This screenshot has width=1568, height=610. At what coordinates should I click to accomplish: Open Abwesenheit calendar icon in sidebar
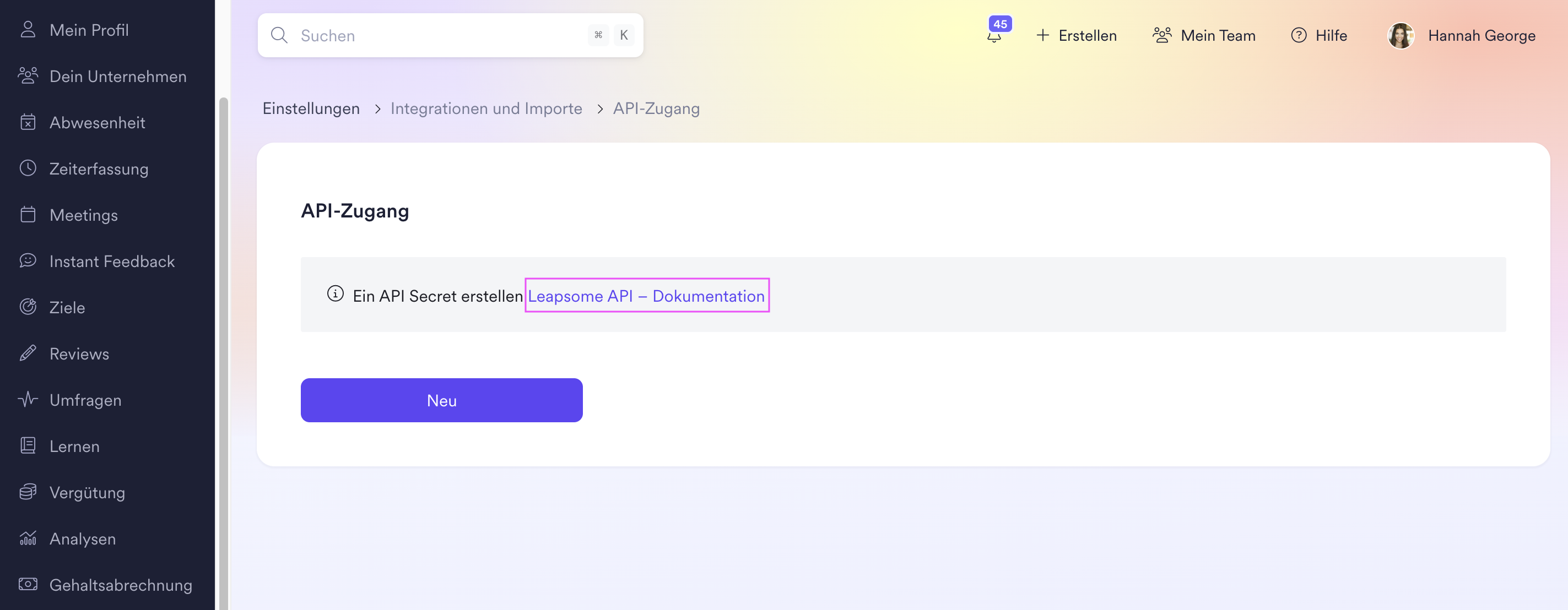point(28,122)
